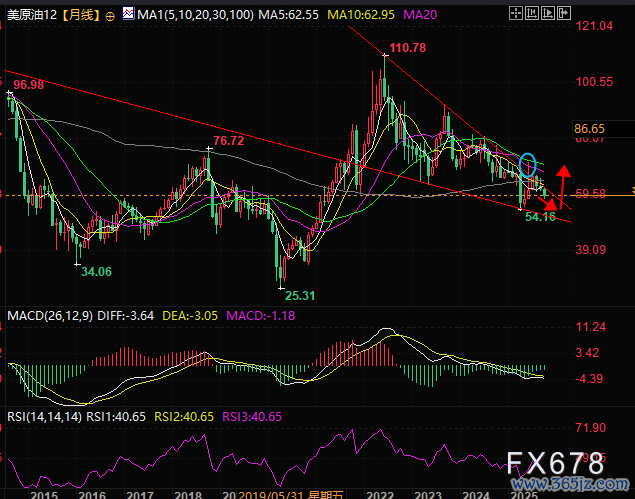Screen dimensions: 635x499
Task: Open the 月线 period selector
Action: click(x=81, y=16)
